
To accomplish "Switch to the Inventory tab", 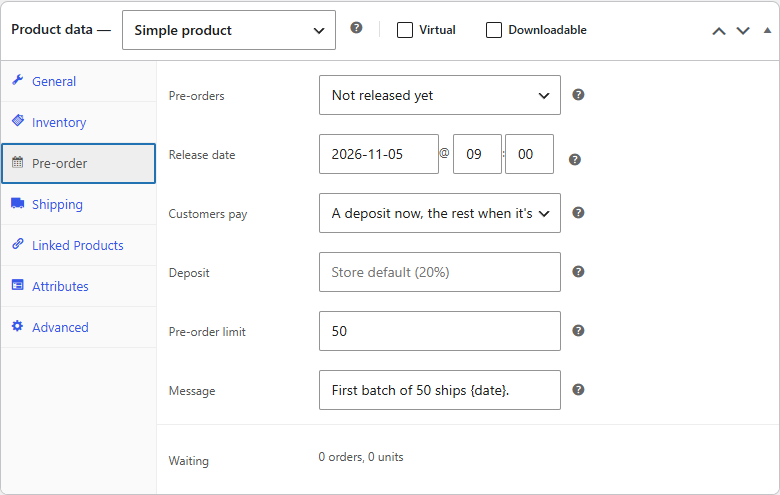I will coord(79,122).
